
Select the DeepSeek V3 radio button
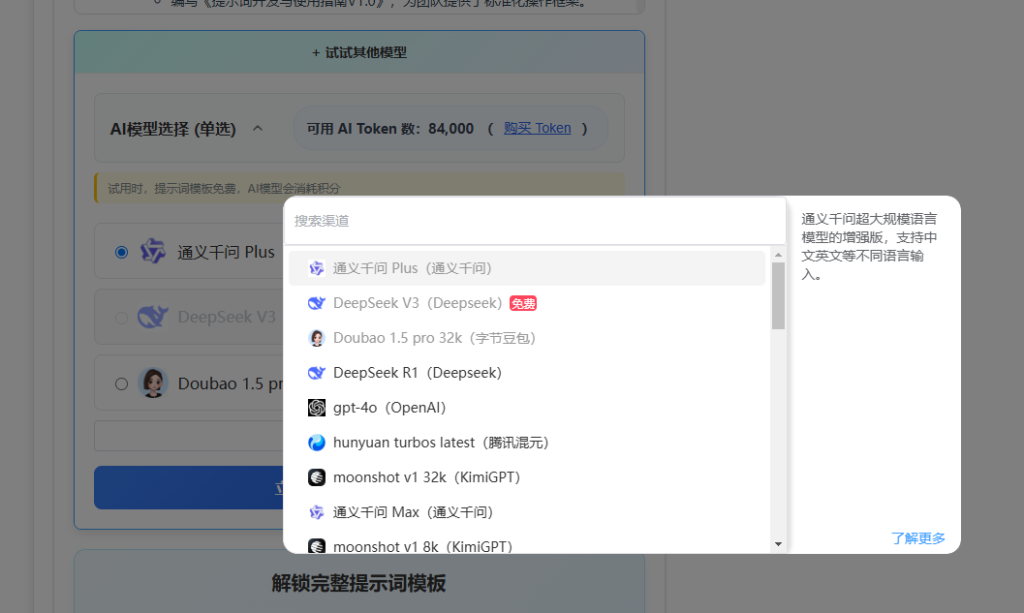tap(122, 318)
